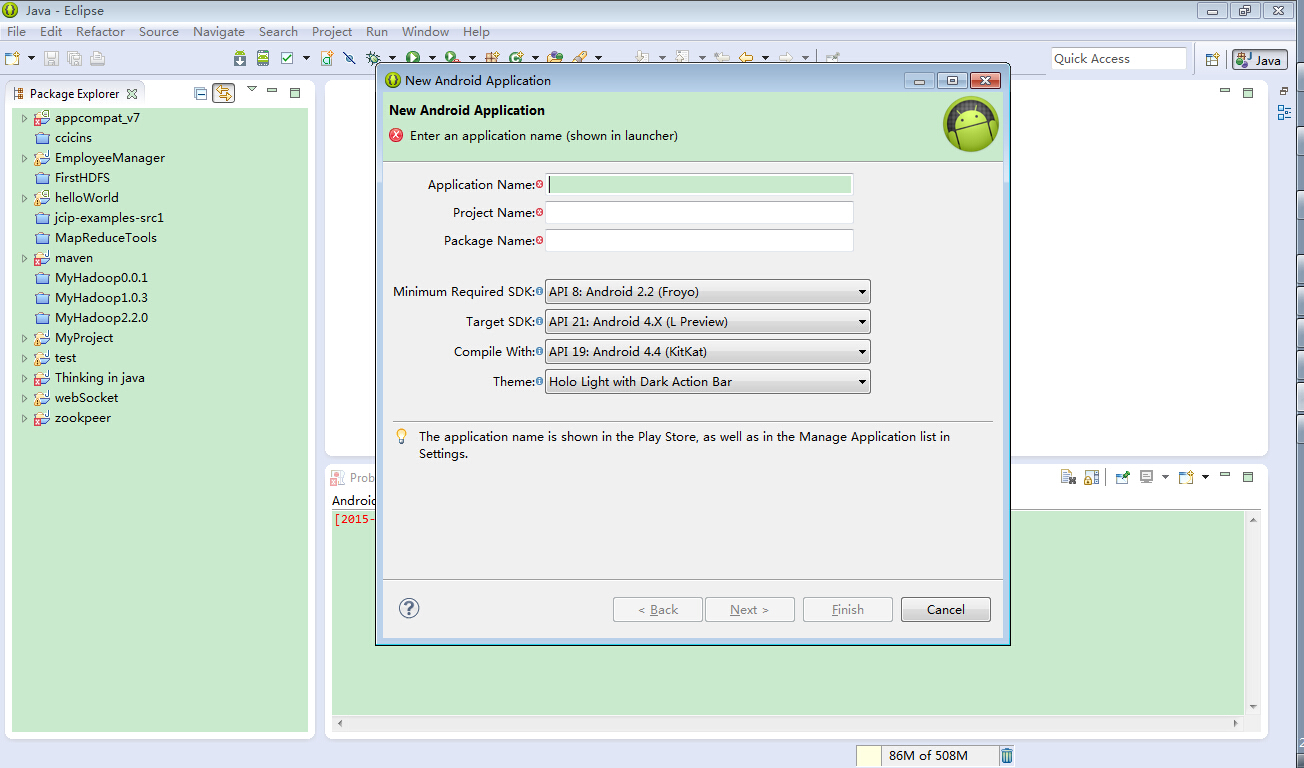Click the Back navigation arrow in toolbar
1304x768 pixels.
coord(746,58)
